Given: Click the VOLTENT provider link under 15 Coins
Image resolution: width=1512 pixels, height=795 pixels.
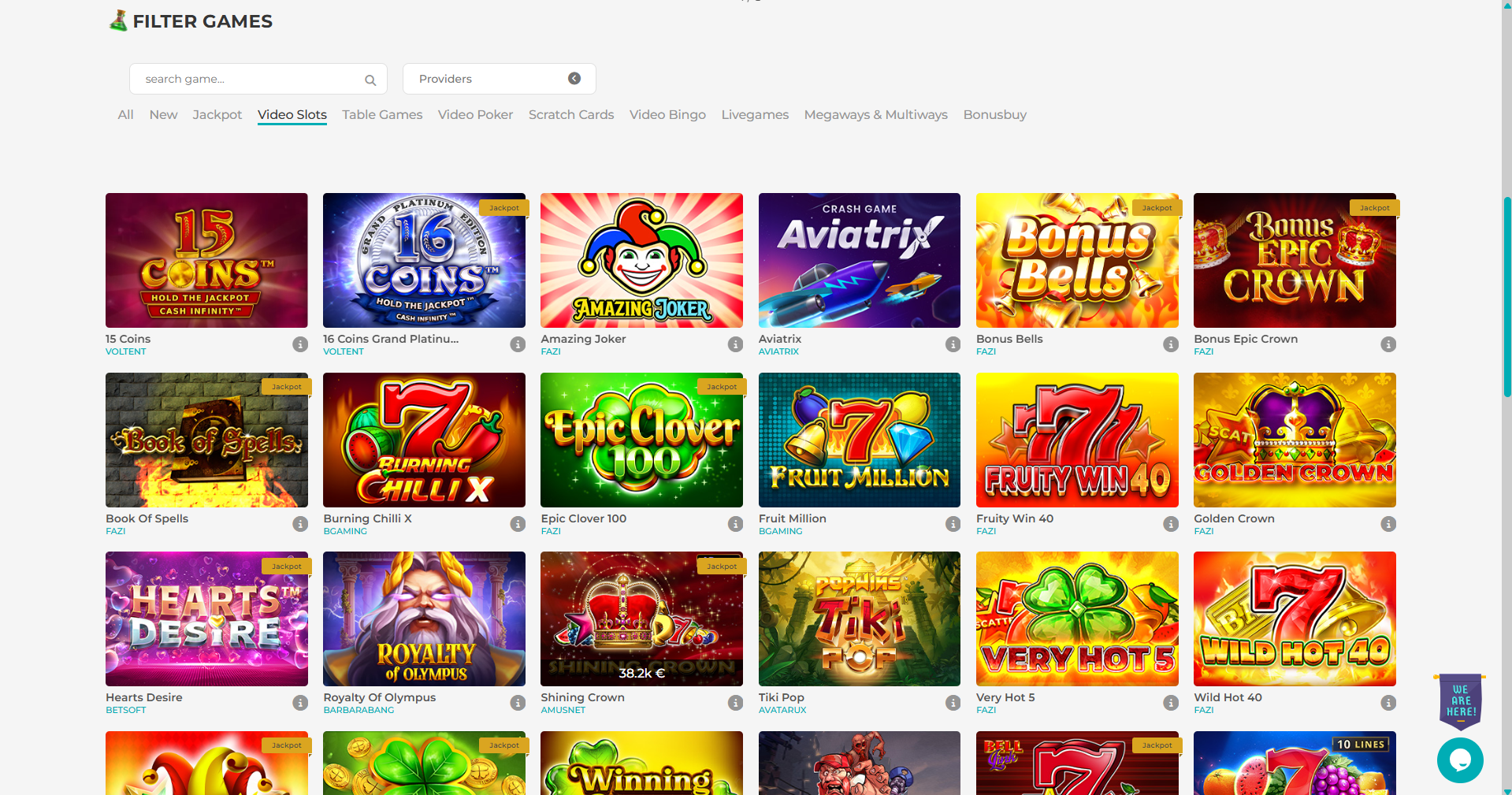Looking at the screenshot, I should [126, 352].
